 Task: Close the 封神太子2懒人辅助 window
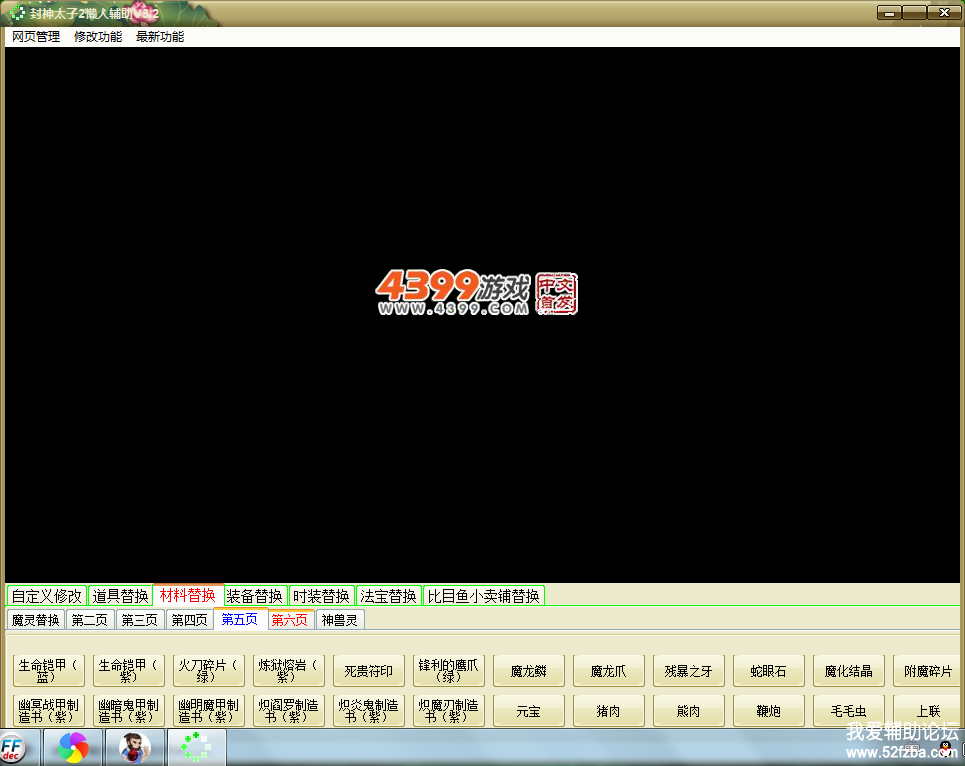click(944, 12)
